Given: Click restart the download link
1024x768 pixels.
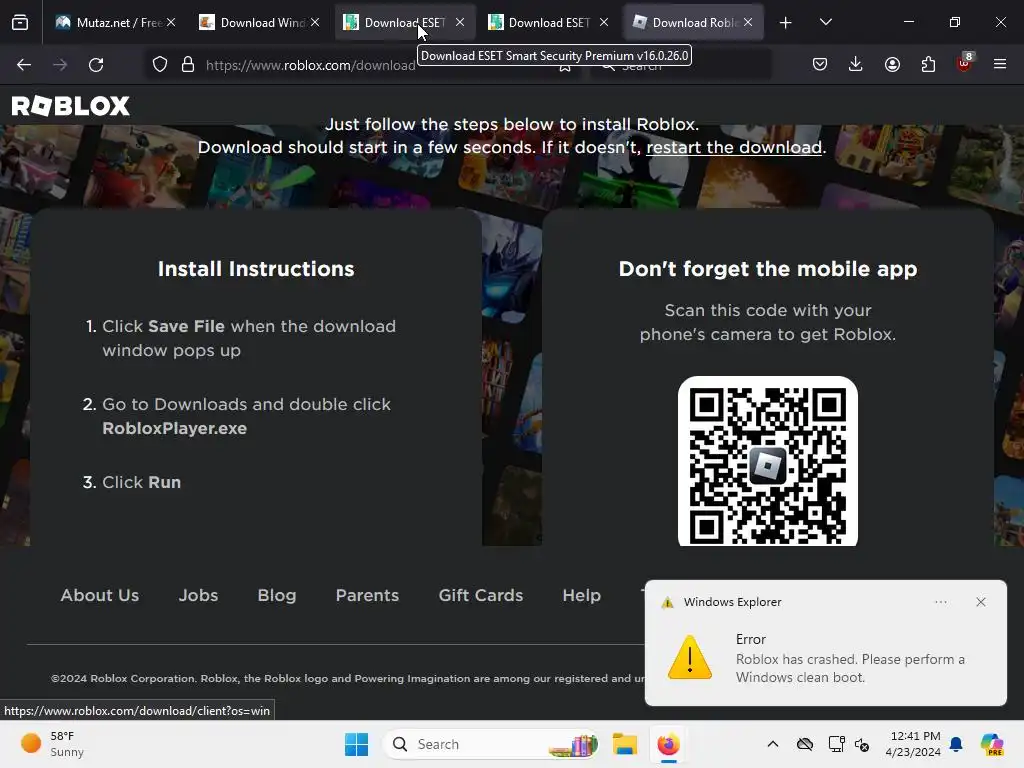Looking at the screenshot, I should (733, 148).
